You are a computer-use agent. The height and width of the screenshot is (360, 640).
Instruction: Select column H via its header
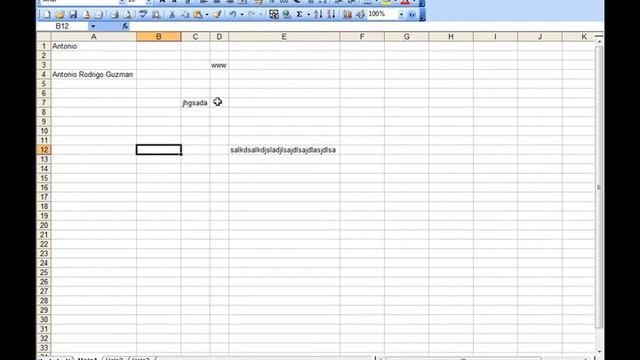click(x=451, y=37)
